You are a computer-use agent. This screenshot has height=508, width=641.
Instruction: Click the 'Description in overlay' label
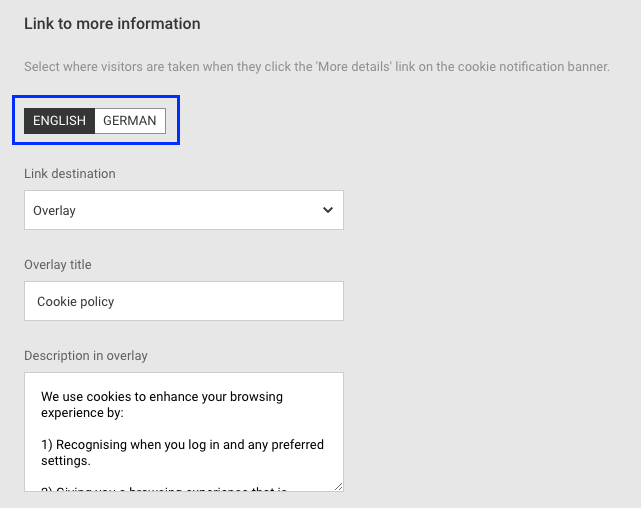click(86, 355)
